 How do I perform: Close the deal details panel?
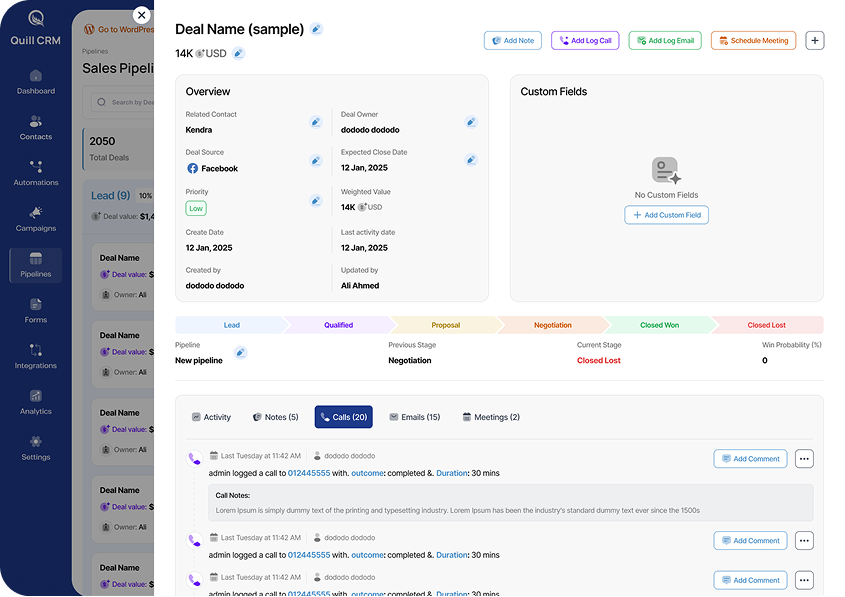point(142,15)
